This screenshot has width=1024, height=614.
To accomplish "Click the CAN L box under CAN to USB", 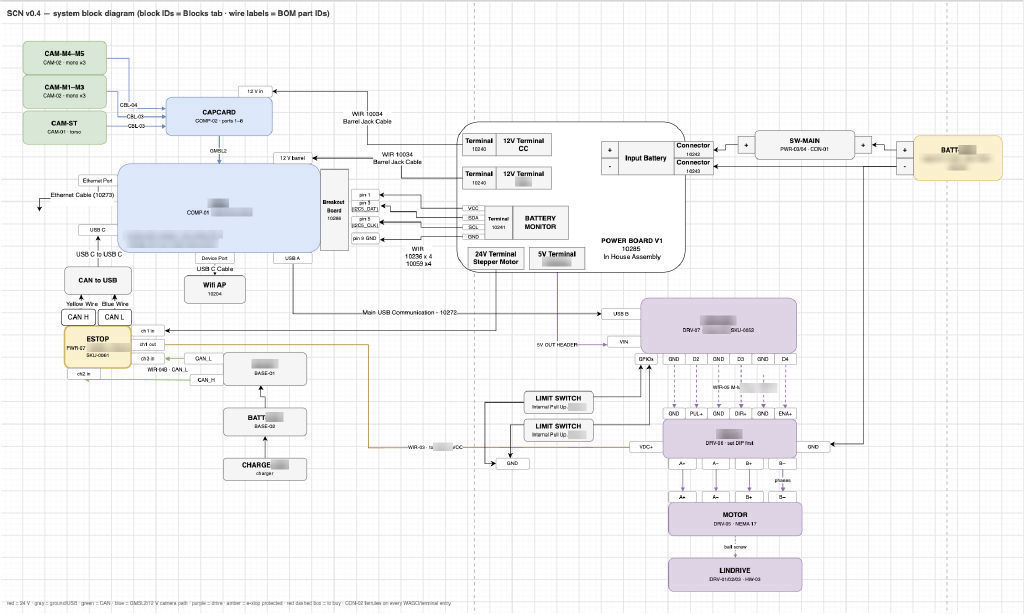I will 114,317.
